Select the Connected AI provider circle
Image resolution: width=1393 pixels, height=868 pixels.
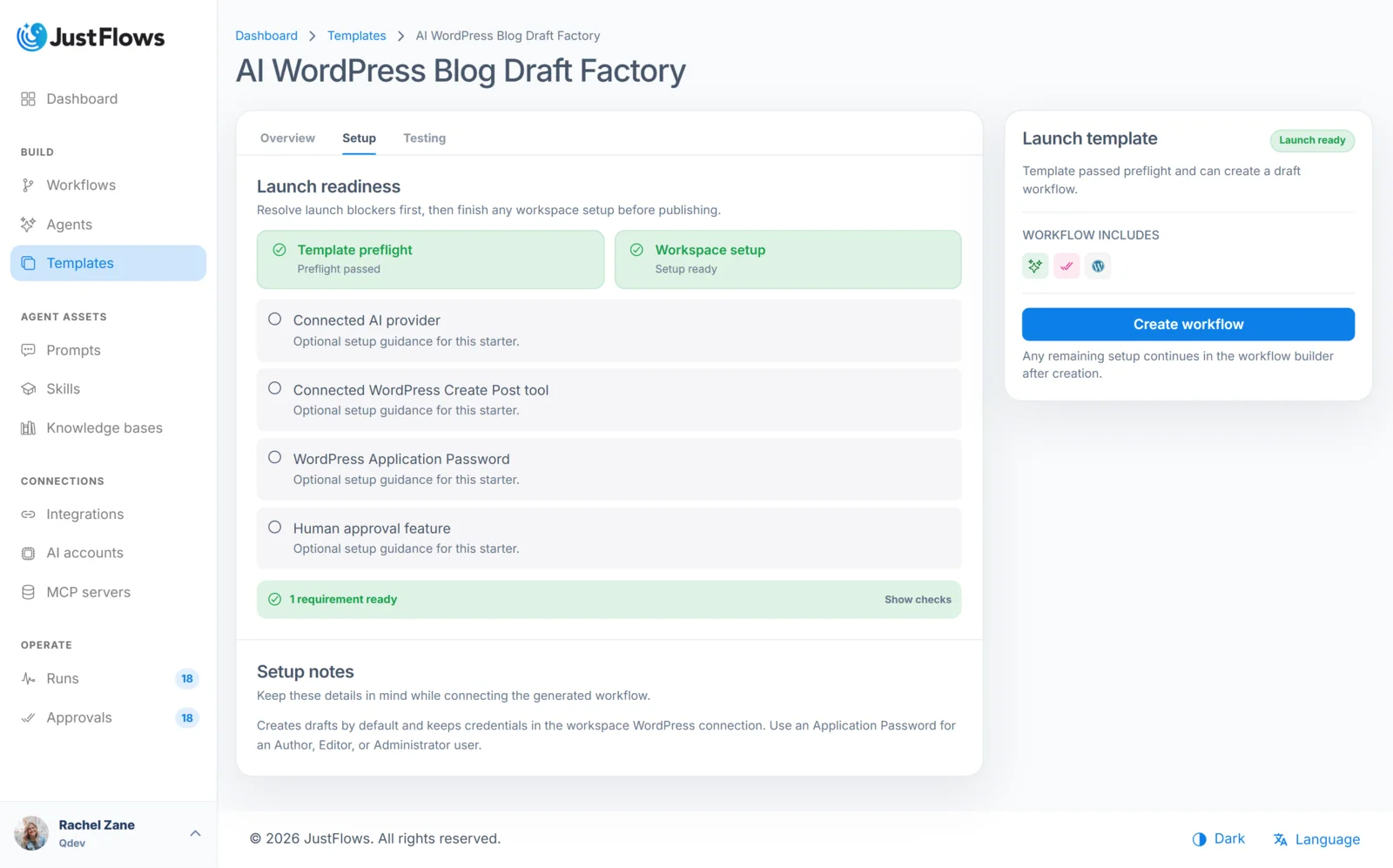click(x=275, y=320)
